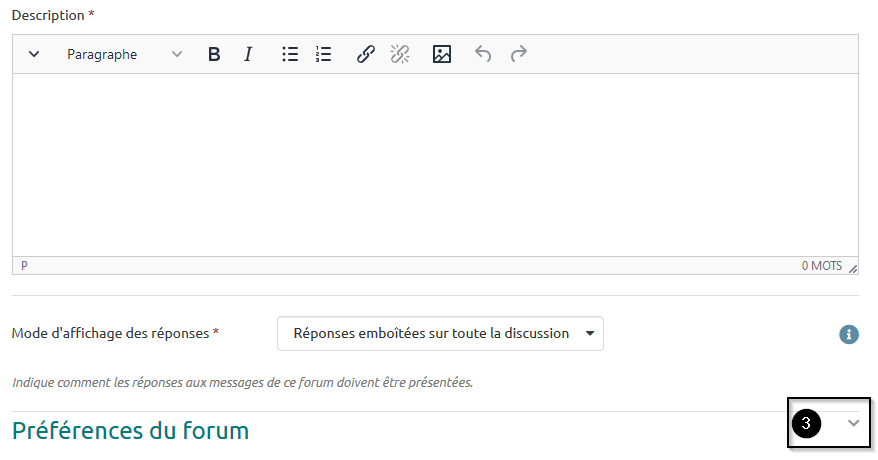Image resolution: width=878 pixels, height=460 pixels.
Task: Click the insert link icon
Action: tap(366, 54)
